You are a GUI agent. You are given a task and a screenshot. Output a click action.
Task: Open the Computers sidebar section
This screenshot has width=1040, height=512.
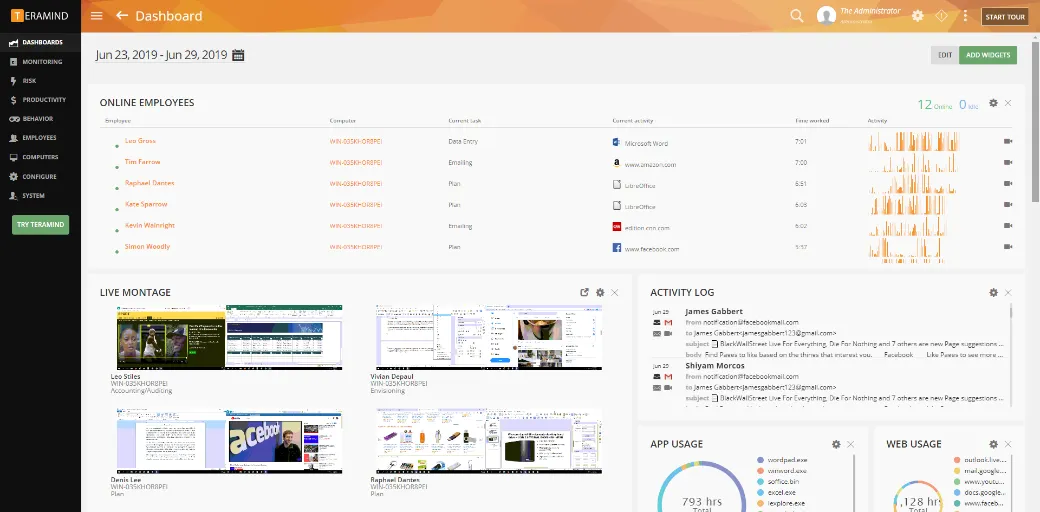[x=40, y=157]
